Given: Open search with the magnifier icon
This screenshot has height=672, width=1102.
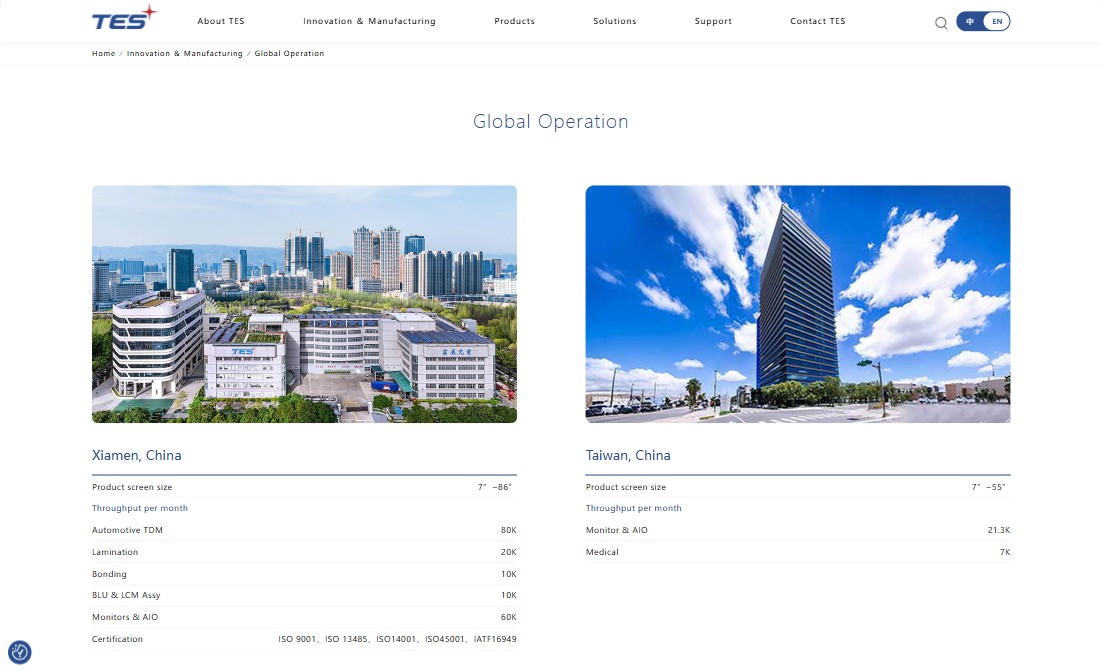Looking at the screenshot, I should pyautogui.click(x=941, y=23).
